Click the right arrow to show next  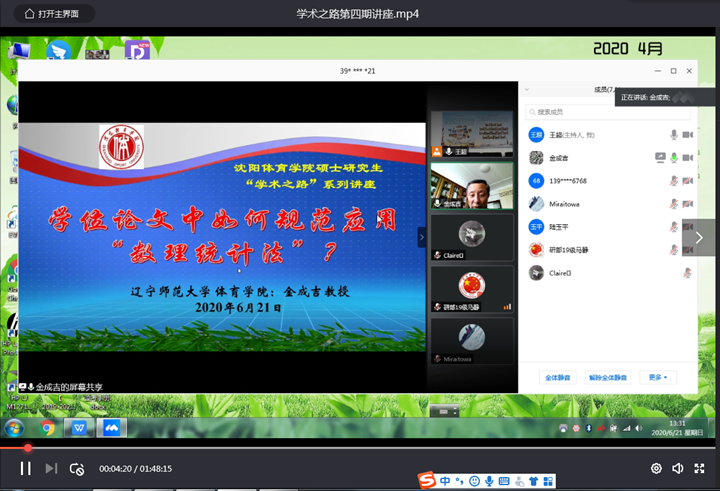point(699,237)
